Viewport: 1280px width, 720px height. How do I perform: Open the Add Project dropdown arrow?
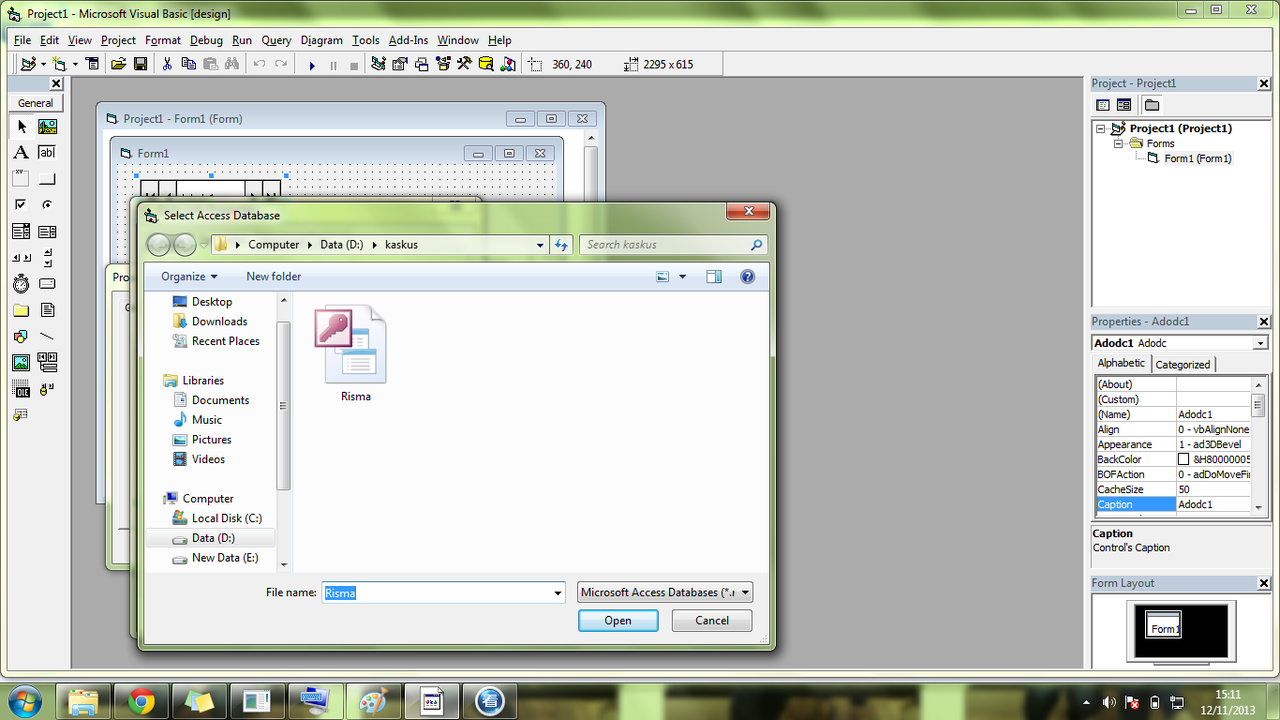(43, 64)
